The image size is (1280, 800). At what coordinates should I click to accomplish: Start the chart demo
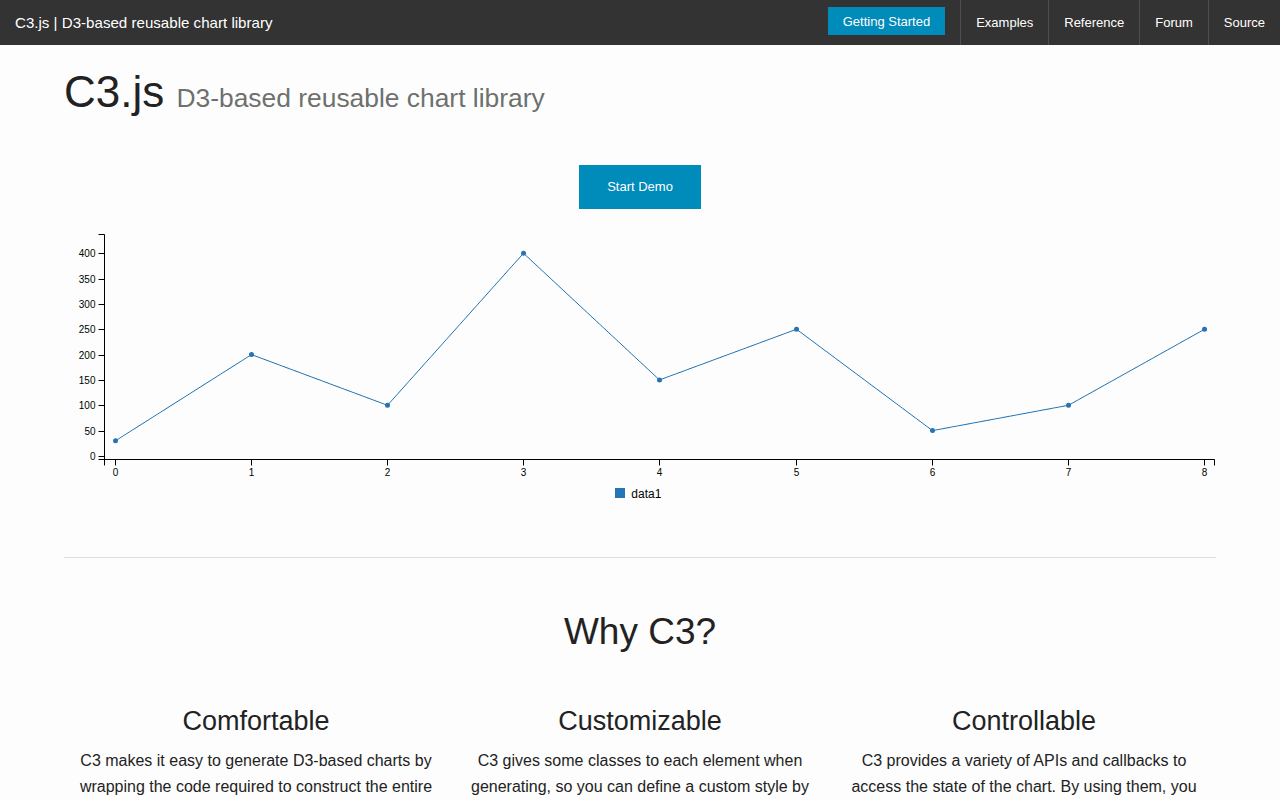(x=640, y=187)
